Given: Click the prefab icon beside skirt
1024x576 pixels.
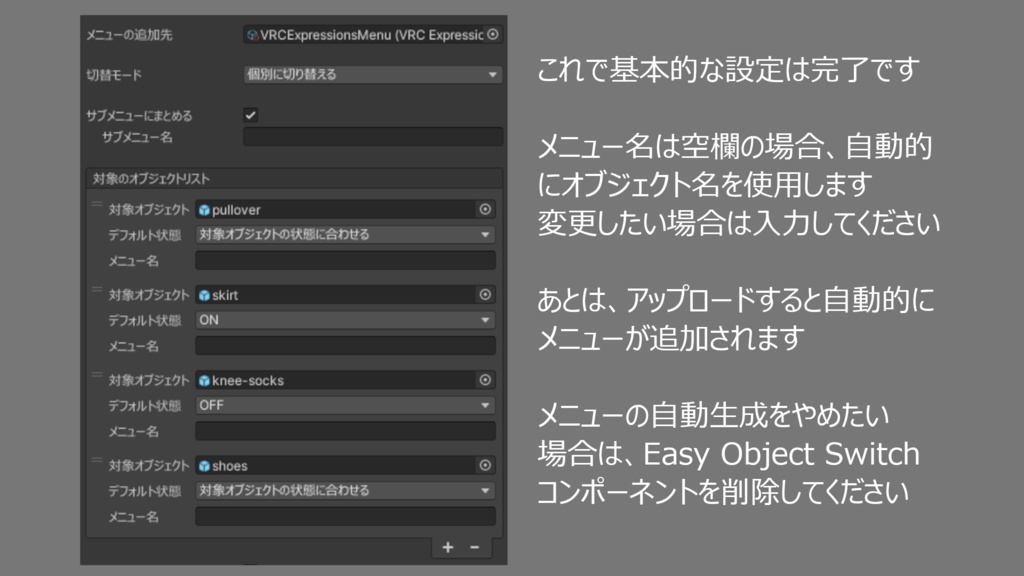Looking at the screenshot, I should point(204,295).
